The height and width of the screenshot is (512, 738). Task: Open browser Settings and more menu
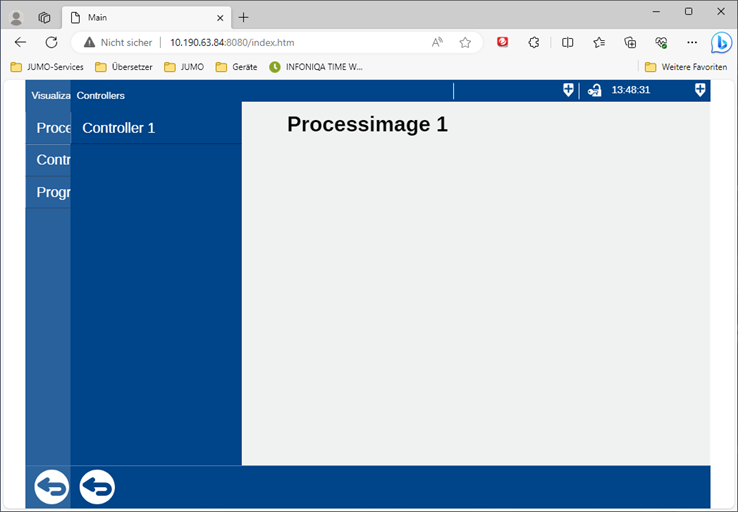pyautogui.click(x=692, y=43)
